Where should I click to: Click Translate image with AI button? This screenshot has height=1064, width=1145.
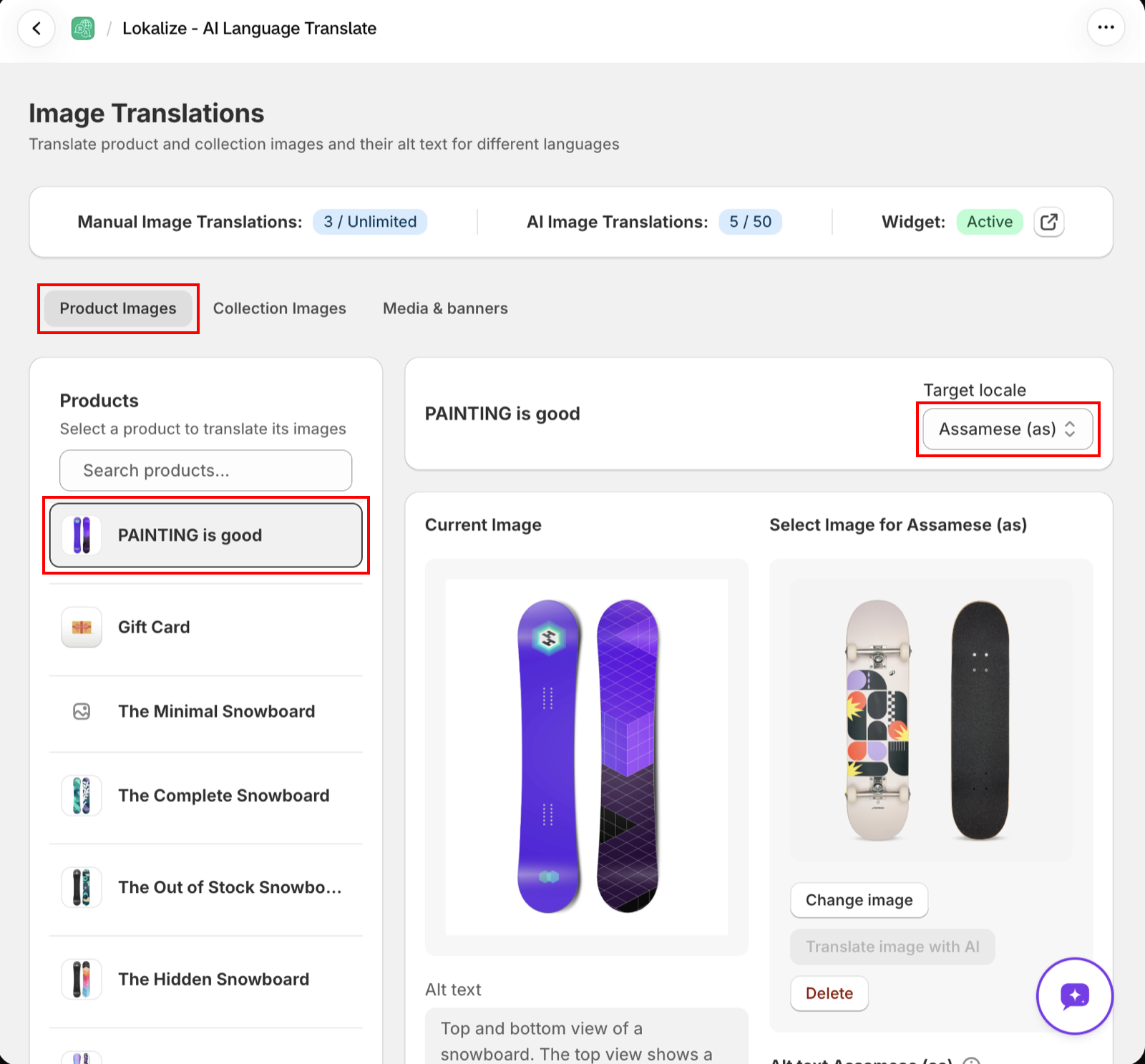point(892,947)
